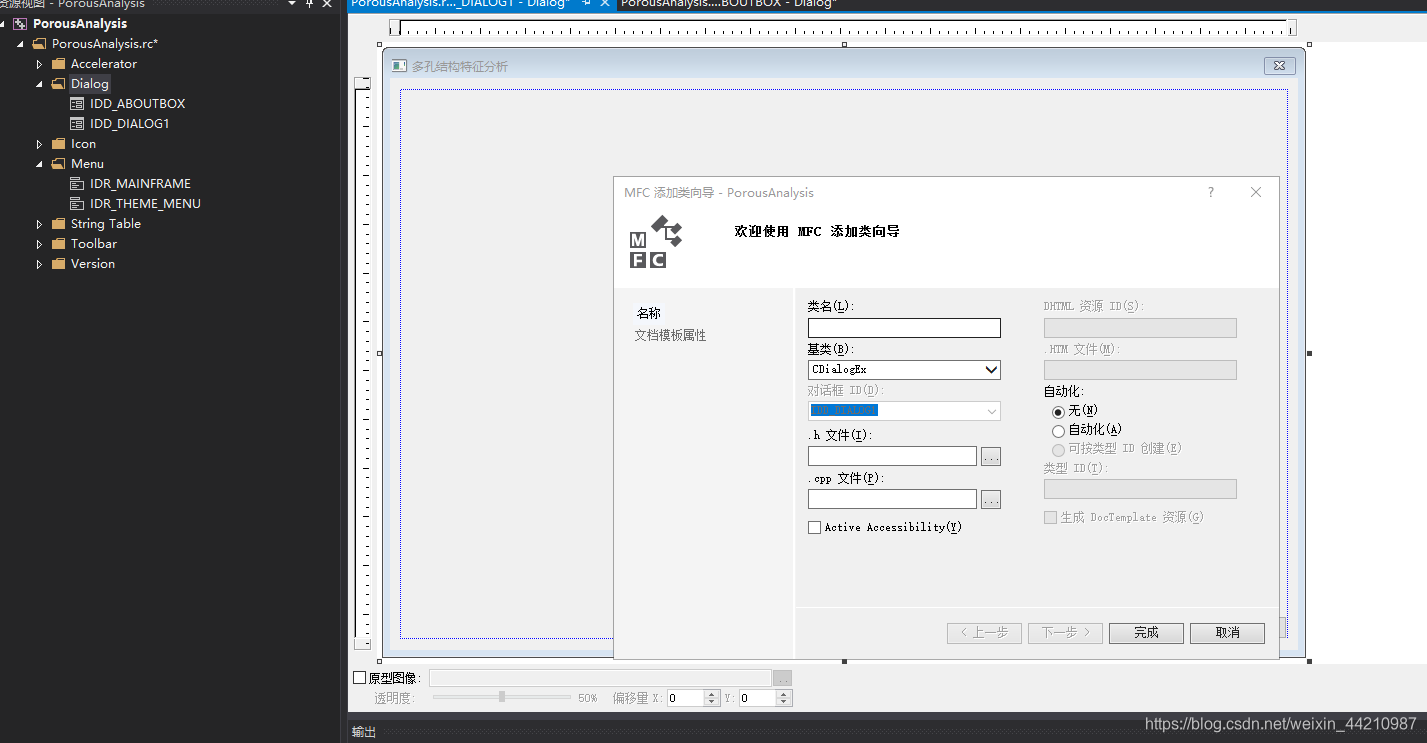The image size is (1427, 743).
Task: Click the .cpp 文件 input field
Action: [892, 499]
